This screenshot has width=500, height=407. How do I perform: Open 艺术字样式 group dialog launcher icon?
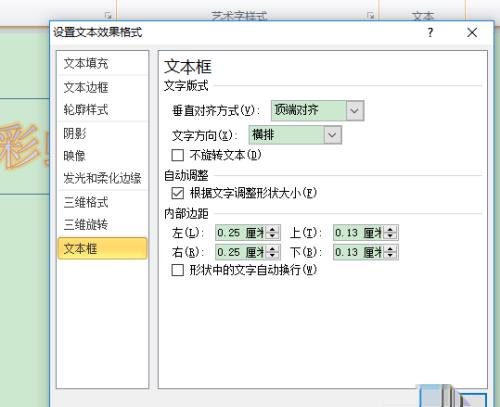click(x=370, y=15)
